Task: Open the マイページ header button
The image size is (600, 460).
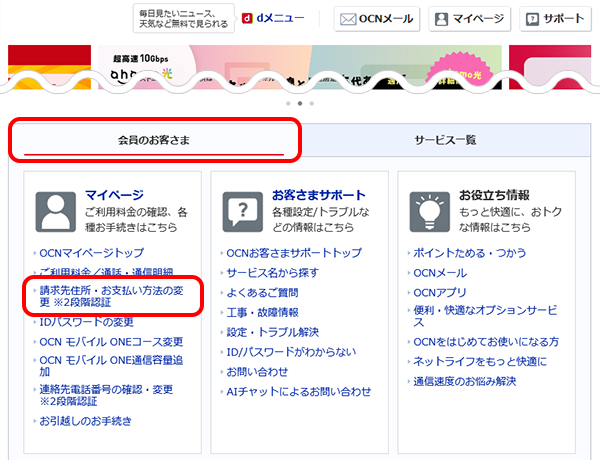Action: pyautogui.click(x=470, y=19)
